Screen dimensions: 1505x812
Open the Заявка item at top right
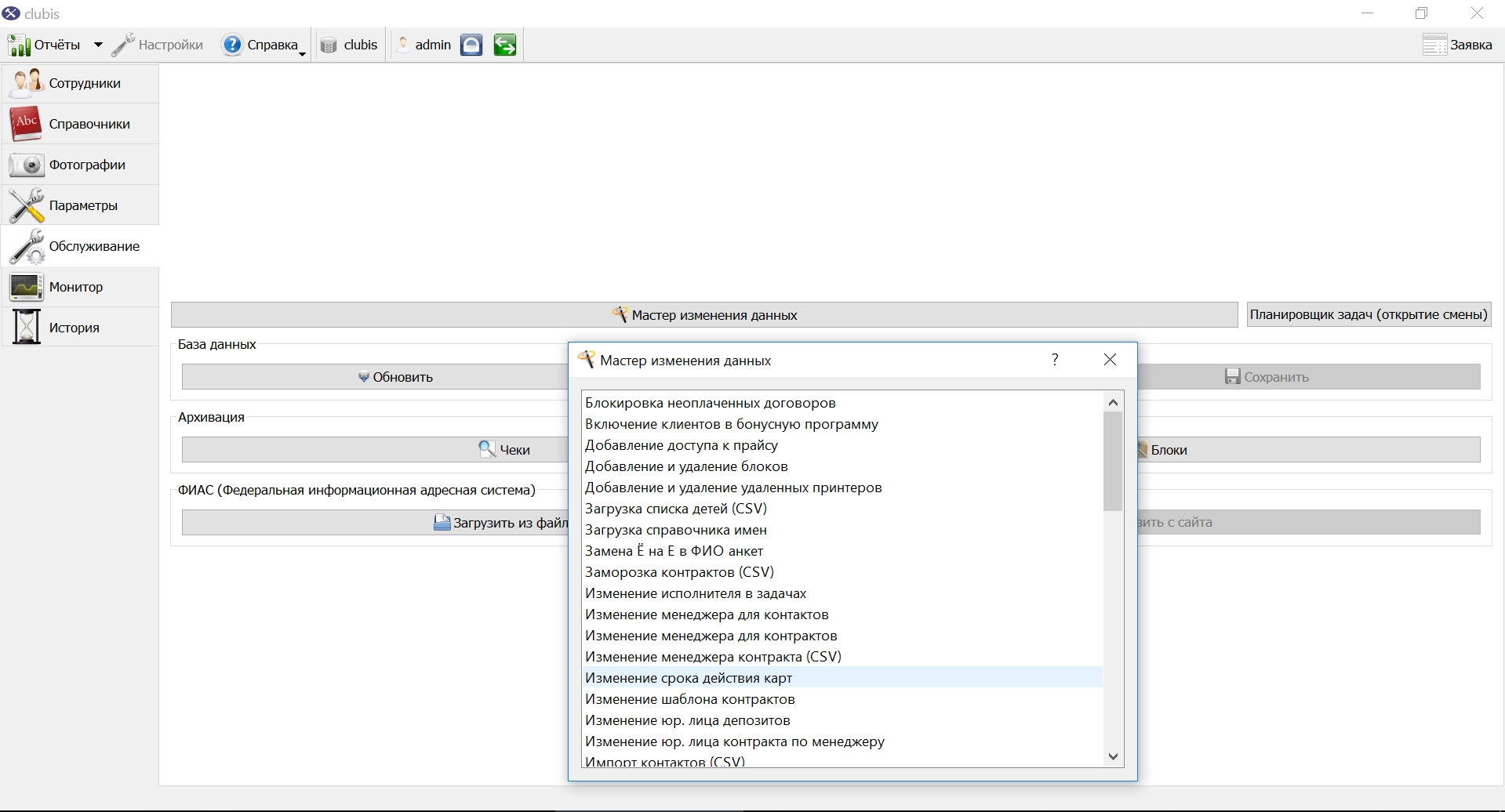[x=1457, y=45]
